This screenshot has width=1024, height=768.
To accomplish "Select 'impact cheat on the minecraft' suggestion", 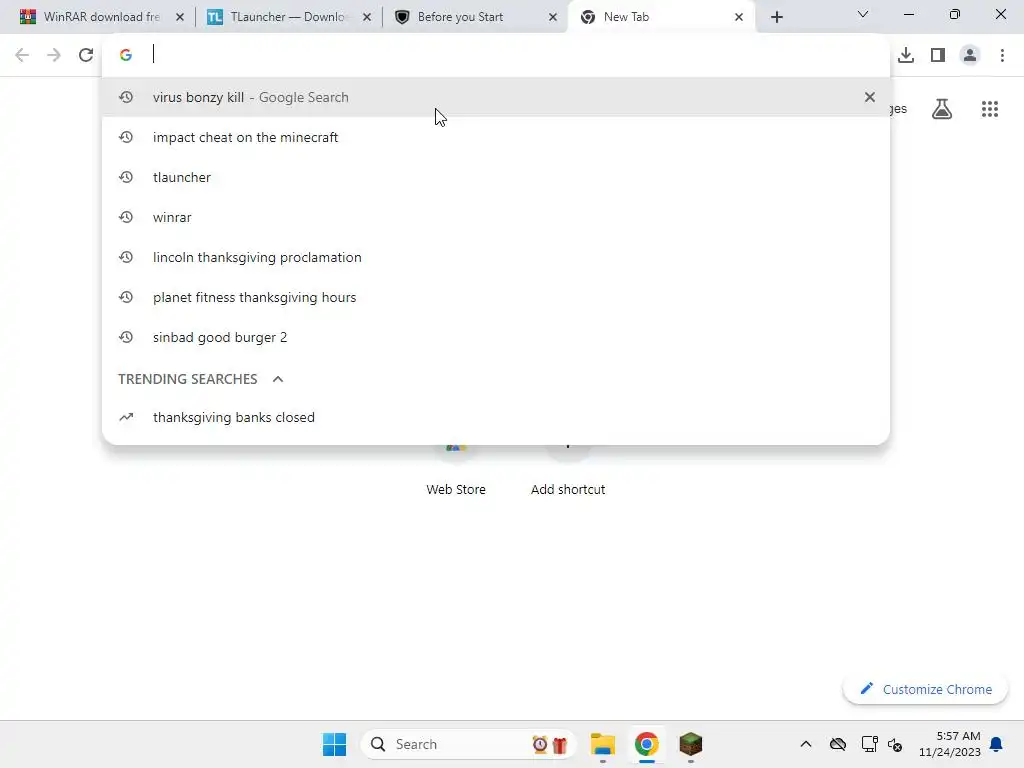I will (x=496, y=137).
